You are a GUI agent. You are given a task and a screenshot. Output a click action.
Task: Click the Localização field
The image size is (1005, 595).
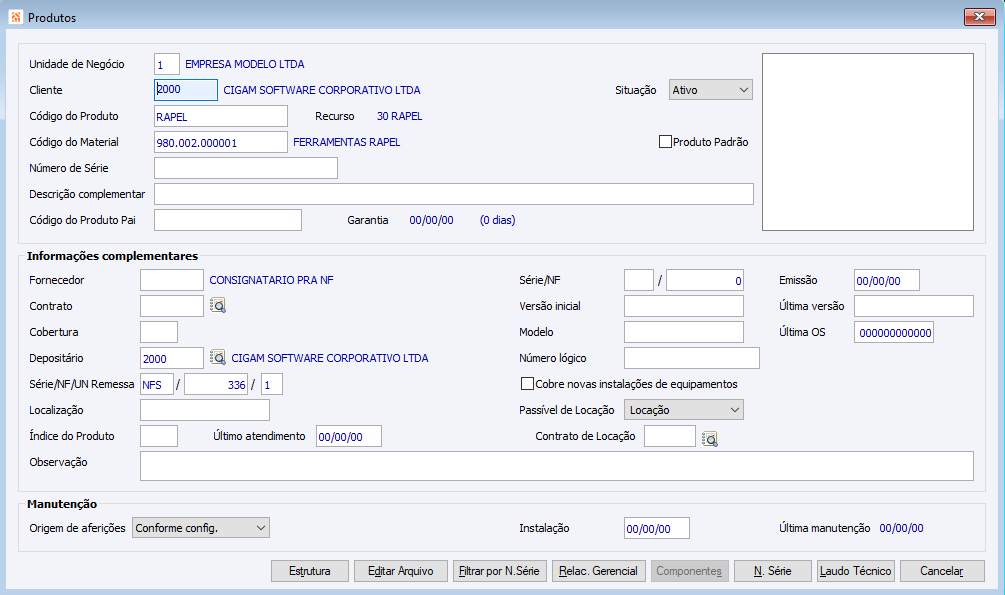coord(205,410)
